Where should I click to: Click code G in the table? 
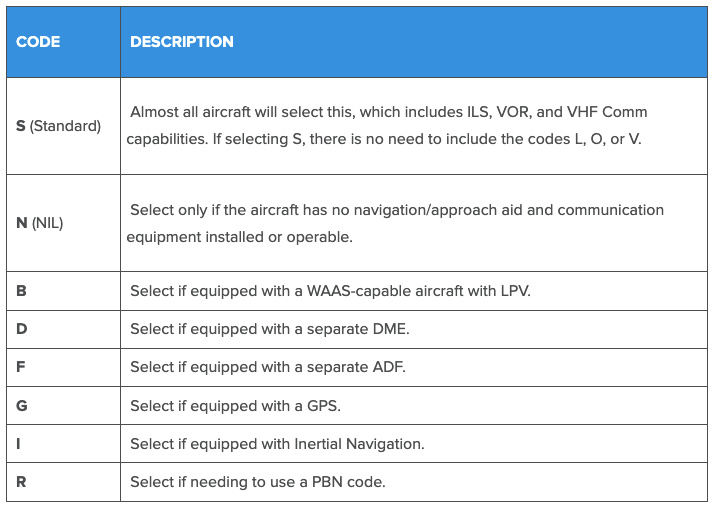click(21, 405)
